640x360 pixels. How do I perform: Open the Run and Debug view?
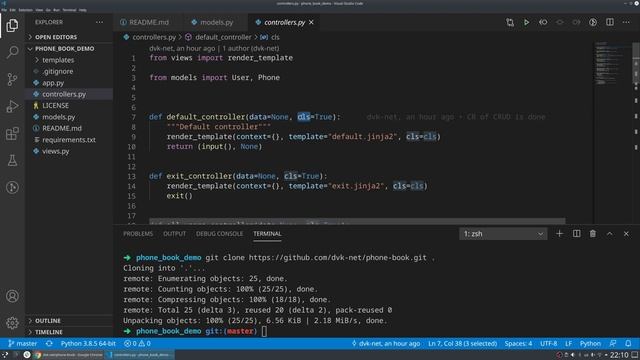[x=12, y=106]
